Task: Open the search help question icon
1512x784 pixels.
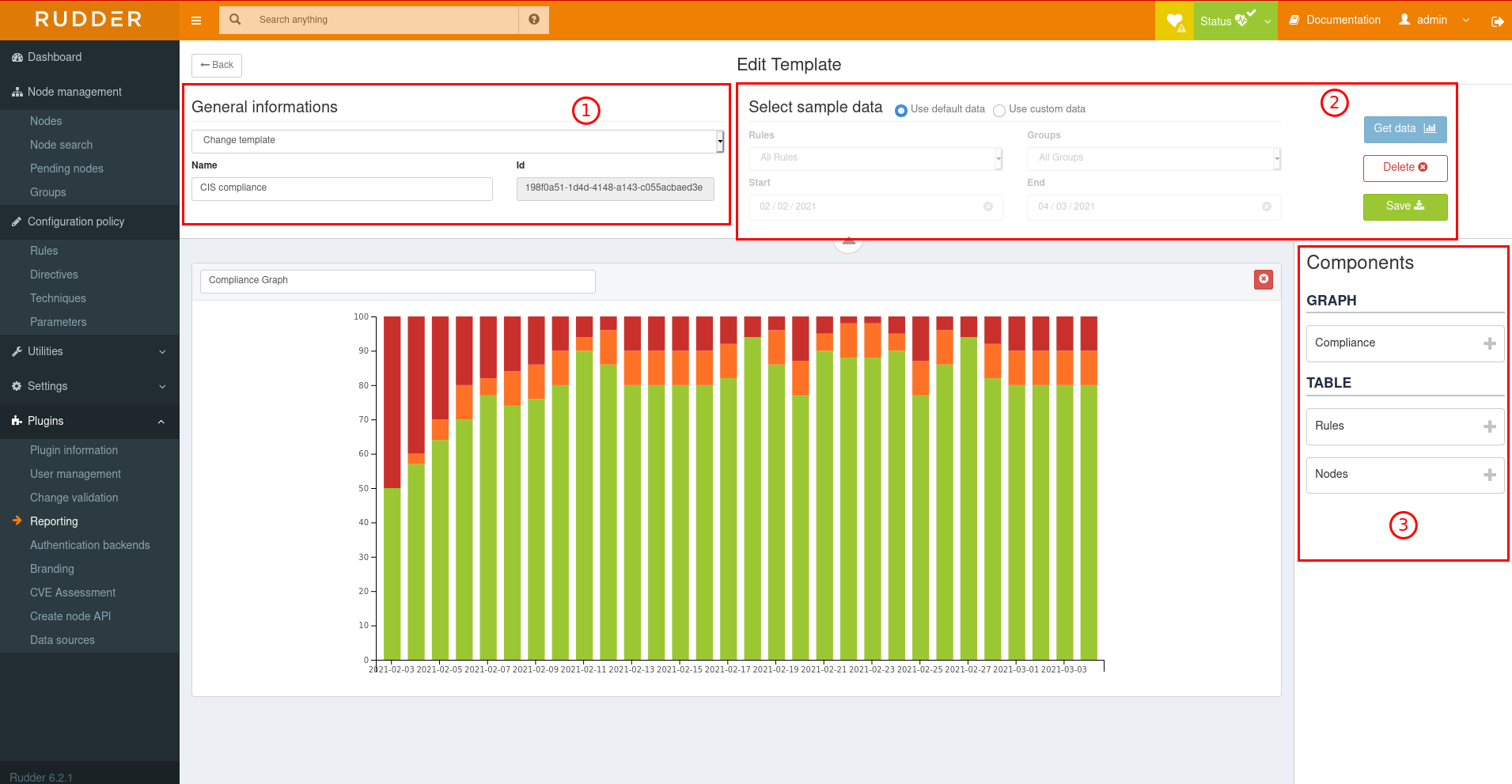Action: tap(534, 20)
